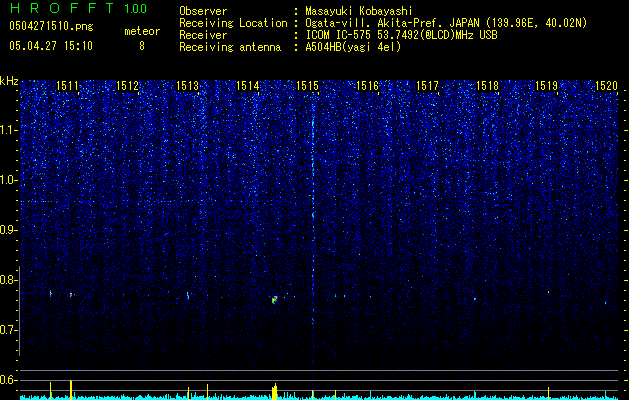Screen dimensions: 629x400
Task: Click the meteor echo below the 1513 label
Action: (x=188, y=295)
